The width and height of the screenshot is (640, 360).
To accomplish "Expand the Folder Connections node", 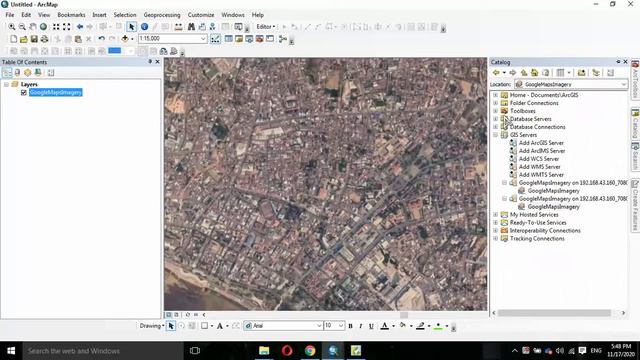I will 496,103.
